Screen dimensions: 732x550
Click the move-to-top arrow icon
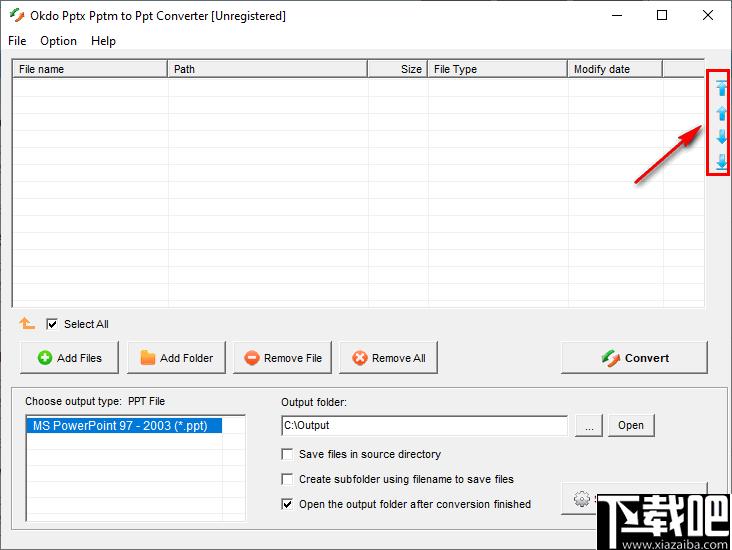[x=721, y=88]
